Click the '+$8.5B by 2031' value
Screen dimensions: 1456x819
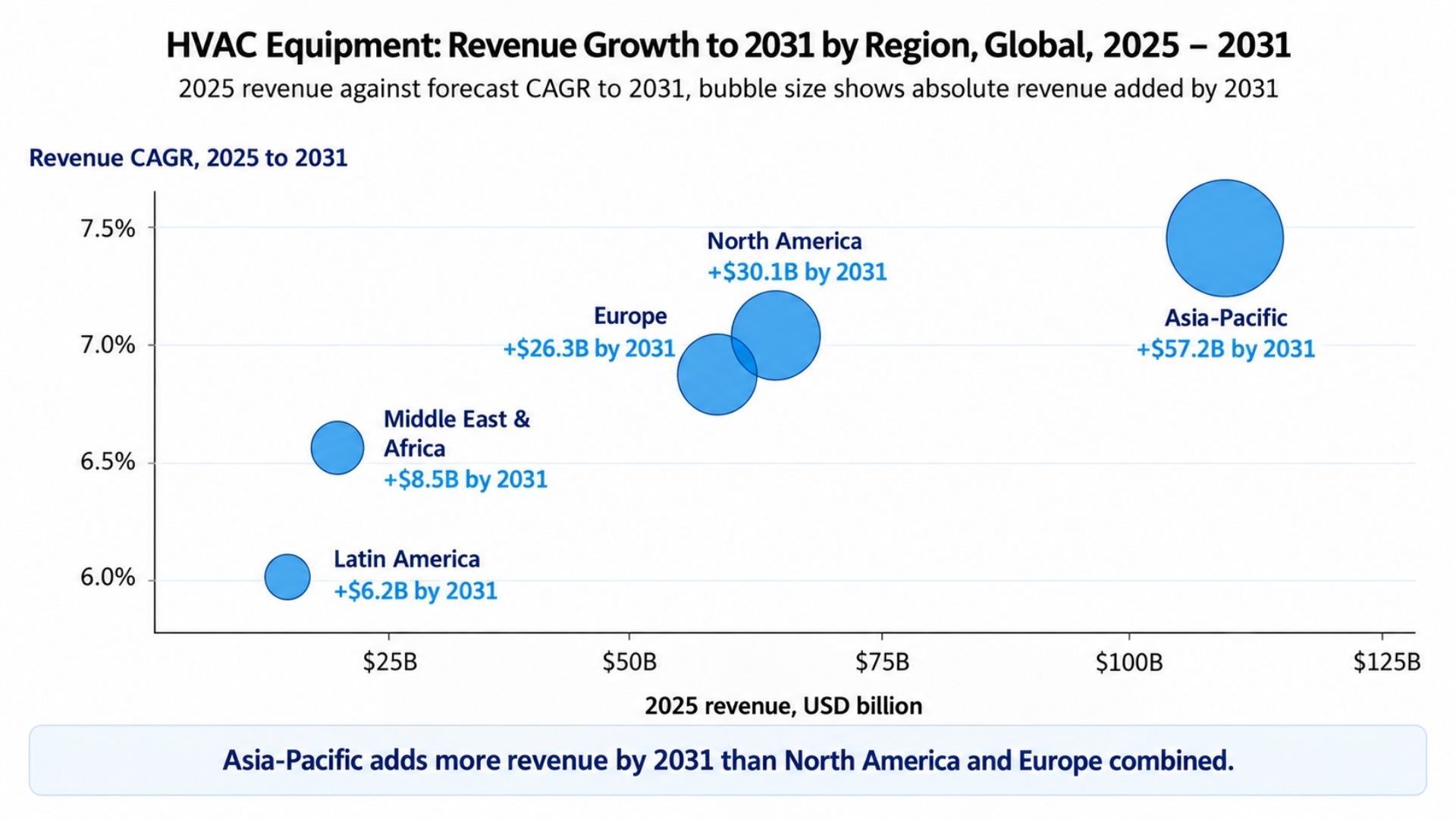click(x=466, y=480)
